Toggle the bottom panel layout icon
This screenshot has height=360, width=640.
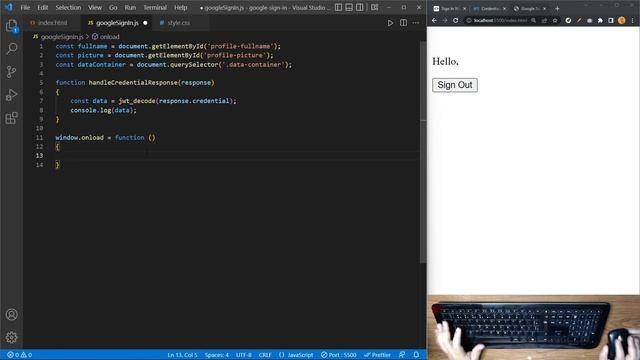tap(349, 7)
